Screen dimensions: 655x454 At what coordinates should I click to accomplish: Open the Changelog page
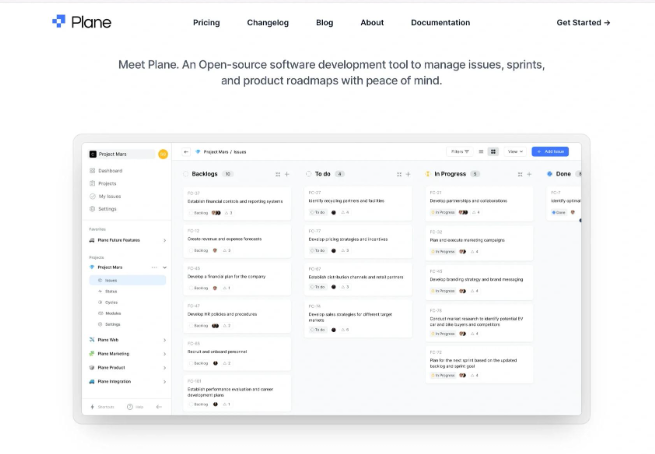tap(268, 23)
